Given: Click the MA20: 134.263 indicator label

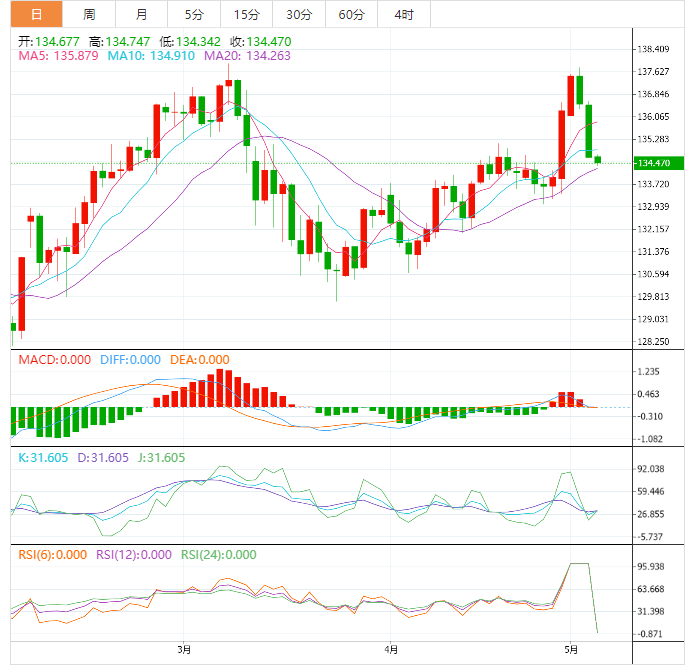Looking at the screenshot, I should [247, 56].
